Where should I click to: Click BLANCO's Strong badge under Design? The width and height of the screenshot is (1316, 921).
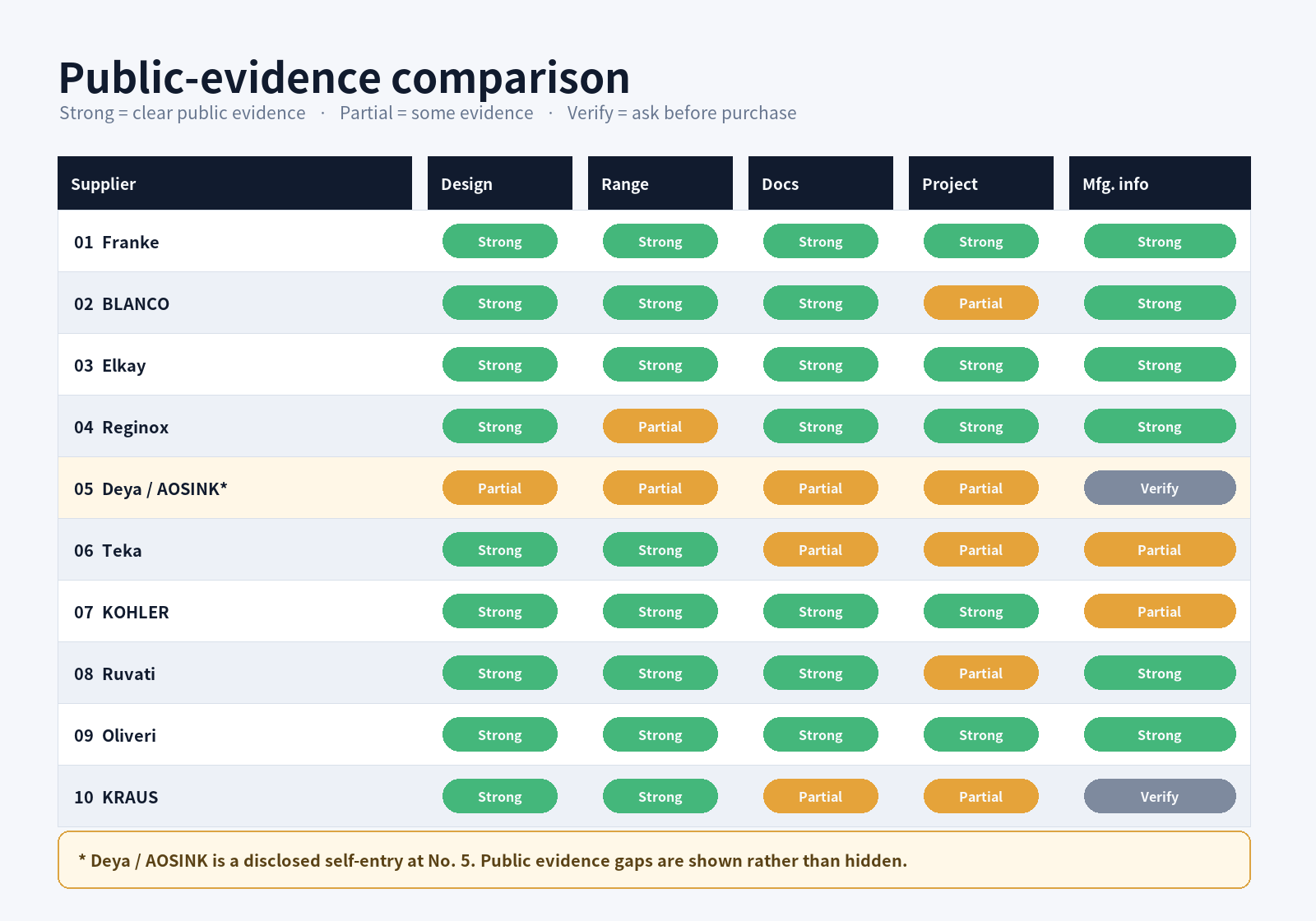tap(500, 303)
